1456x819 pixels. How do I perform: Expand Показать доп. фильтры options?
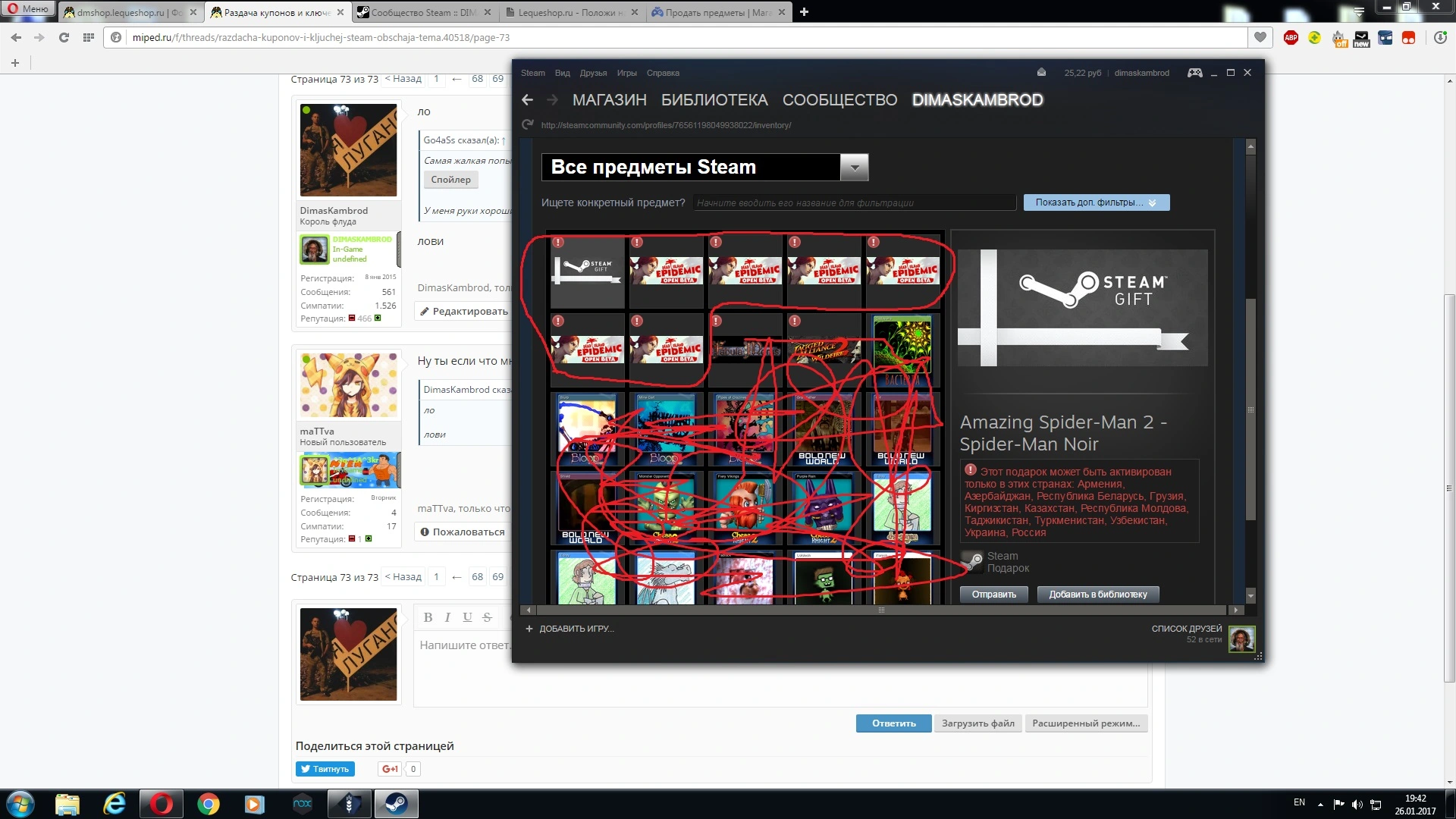(1096, 202)
